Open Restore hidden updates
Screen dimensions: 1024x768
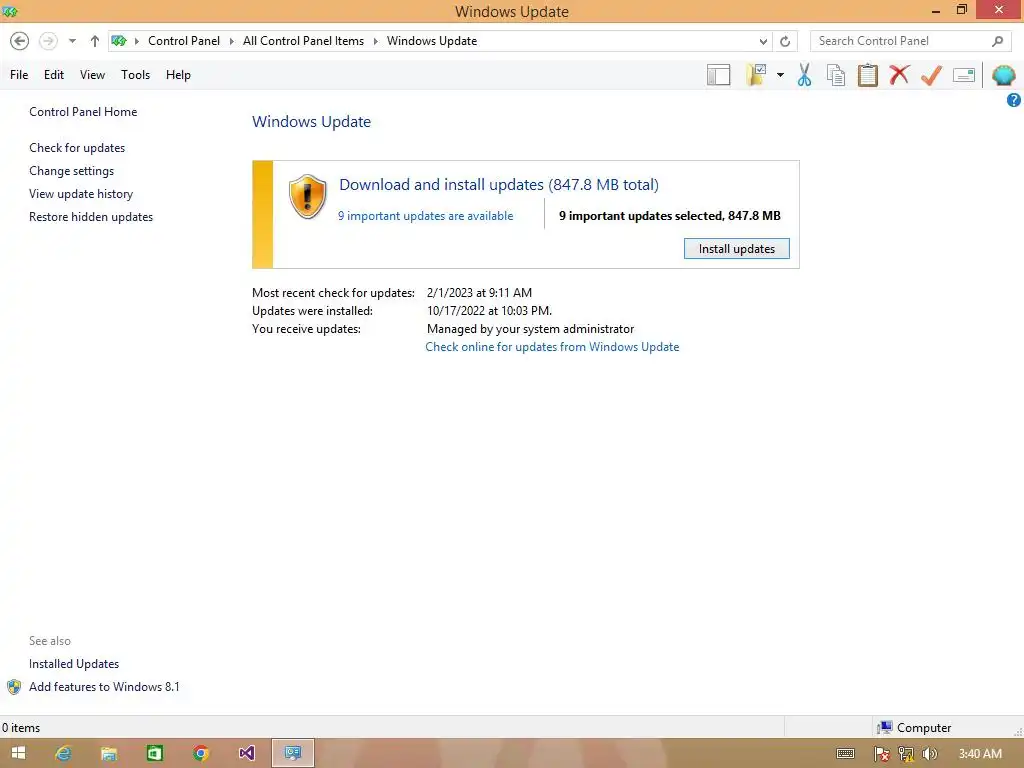(91, 217)
